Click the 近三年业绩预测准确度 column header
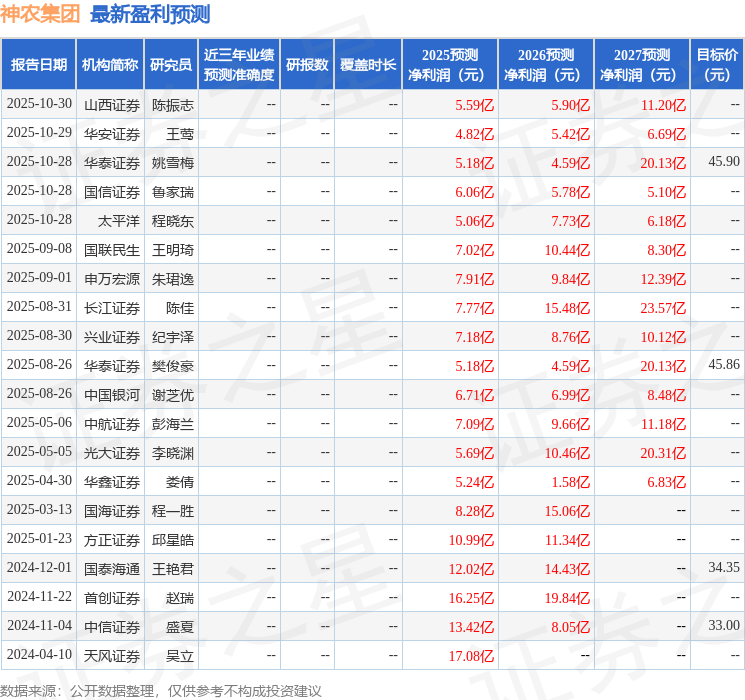This screenshot has width=745, height=700. pos(238,65)
